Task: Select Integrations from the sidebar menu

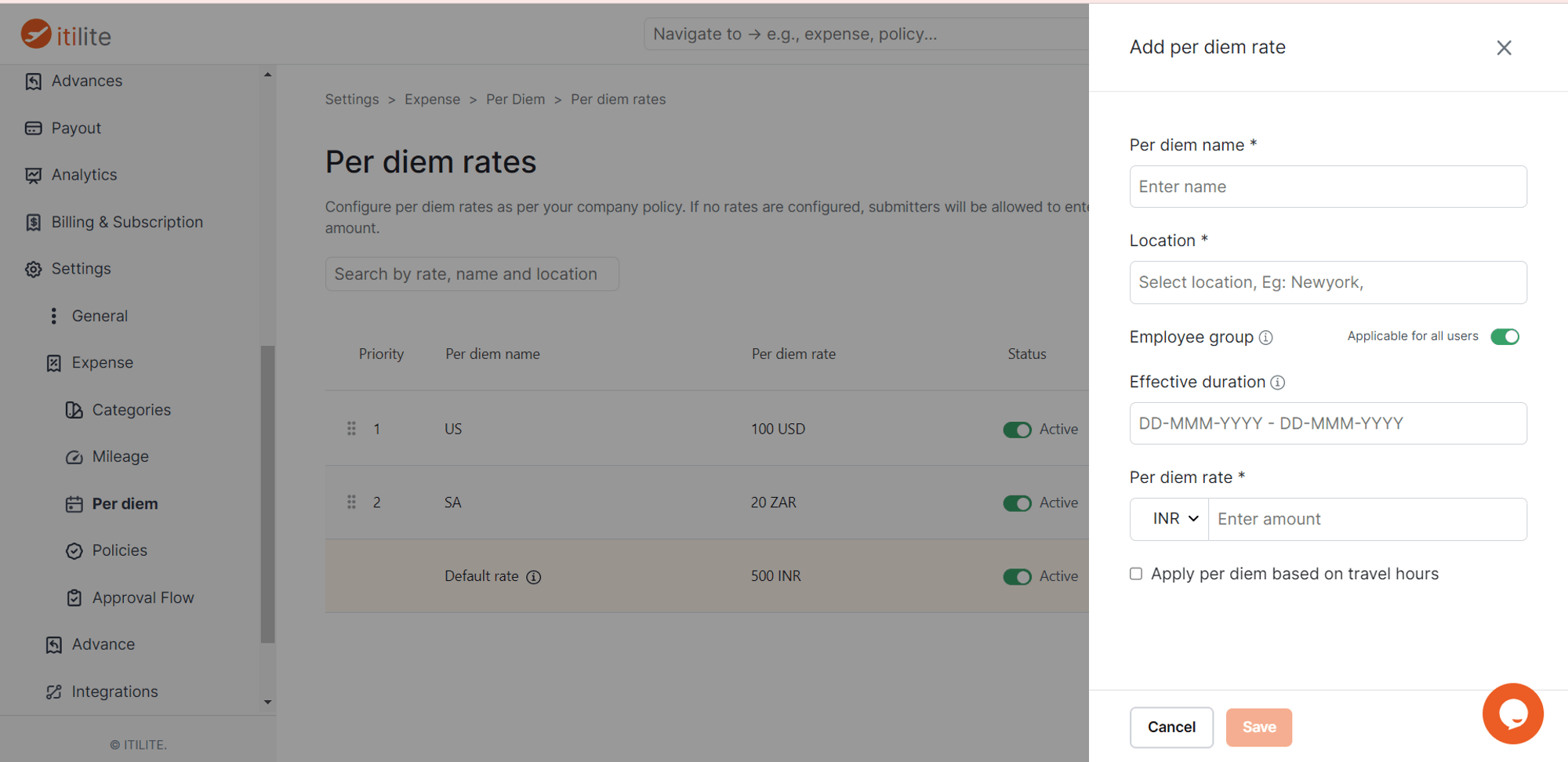Action: (x=114, y=691)
